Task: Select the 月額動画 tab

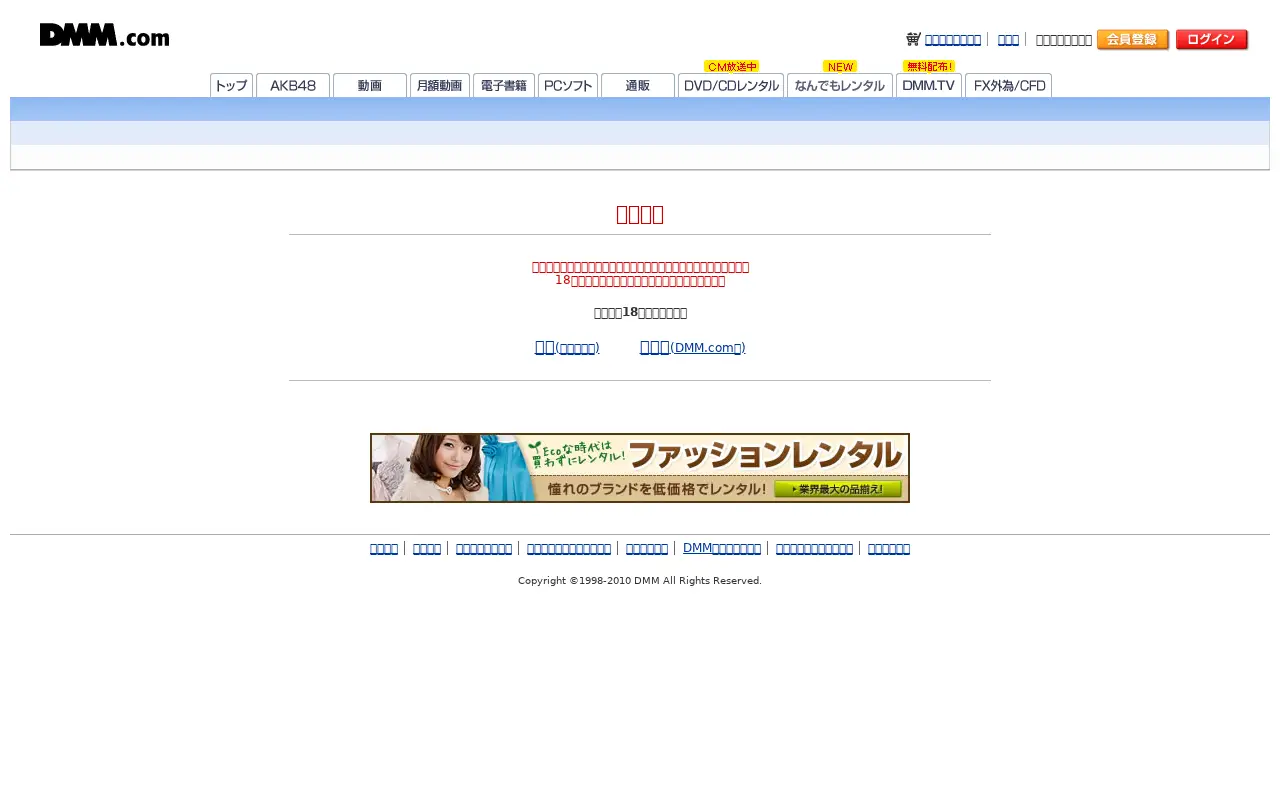Action: (440, 86)
